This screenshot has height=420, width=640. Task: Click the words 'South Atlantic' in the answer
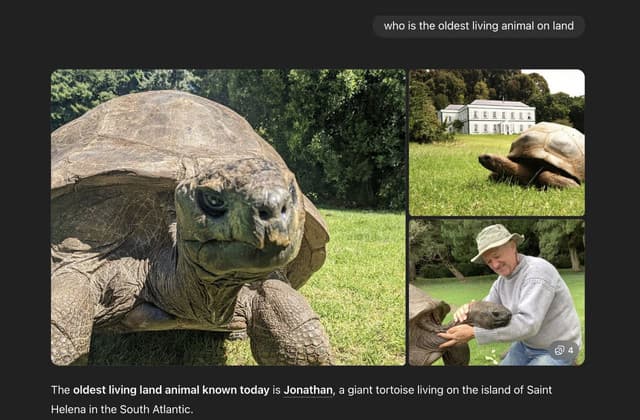point(155,409)
